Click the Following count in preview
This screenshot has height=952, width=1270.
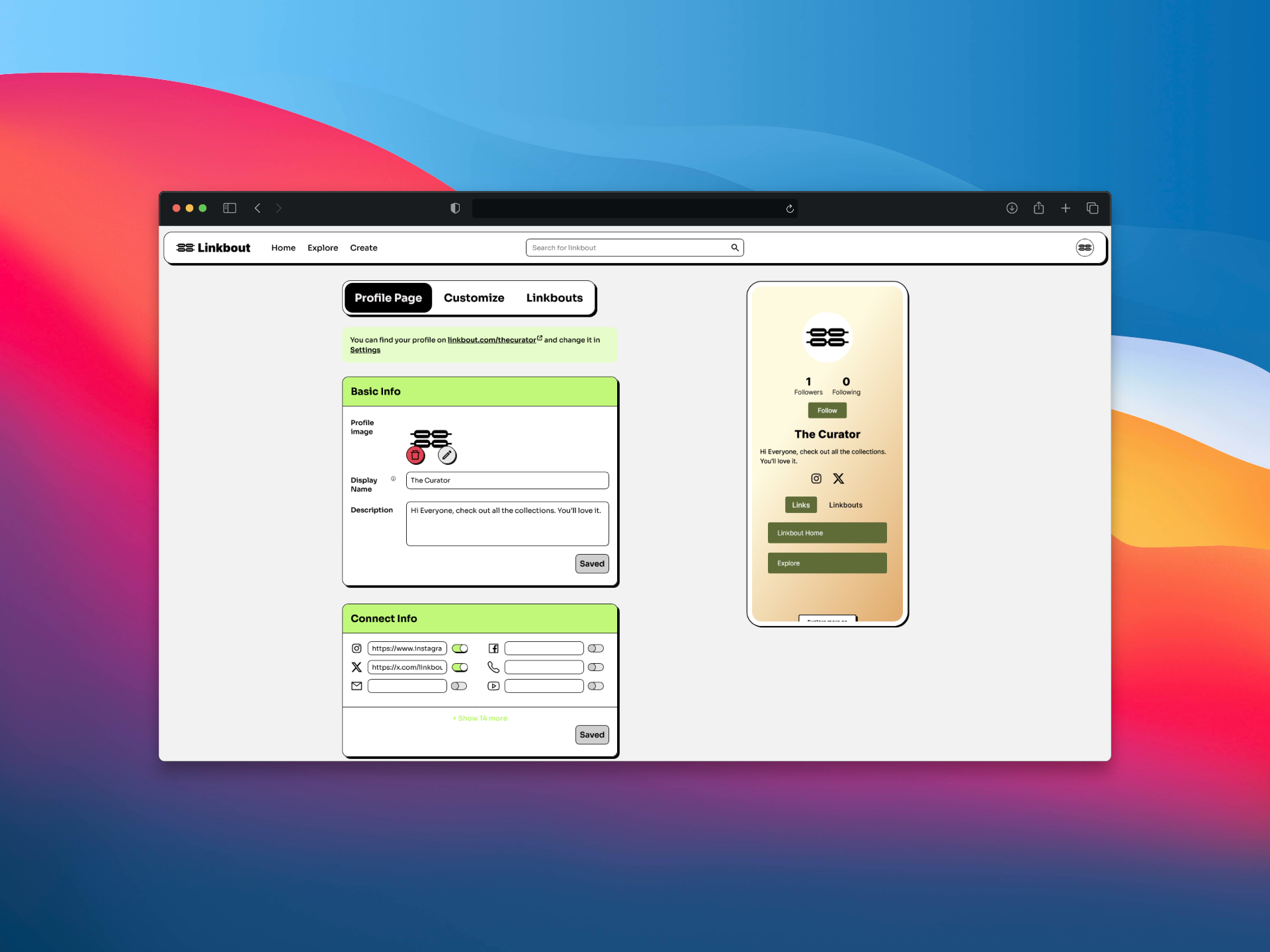(x=846, y=386)
